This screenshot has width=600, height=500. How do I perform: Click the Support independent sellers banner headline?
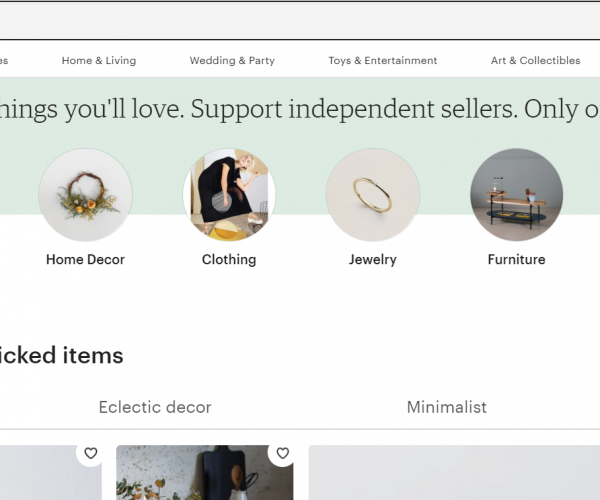pyautogui.click(x=300, y=109)
